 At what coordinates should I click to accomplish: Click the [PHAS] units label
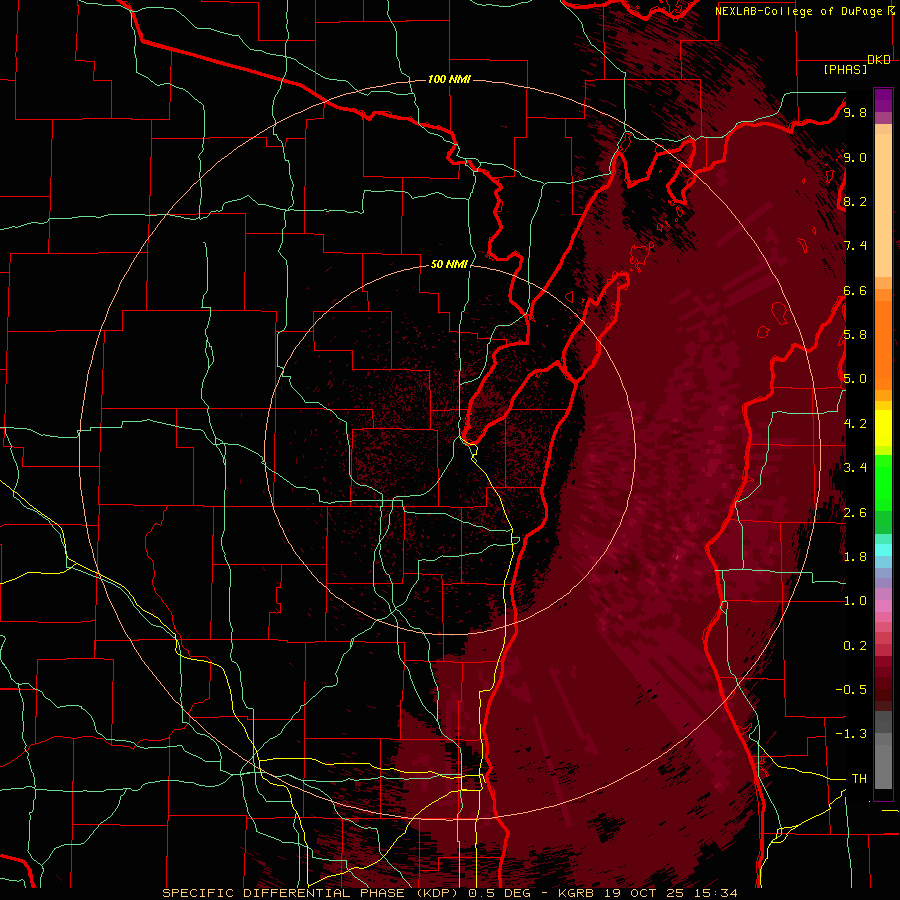pos(845,70)
